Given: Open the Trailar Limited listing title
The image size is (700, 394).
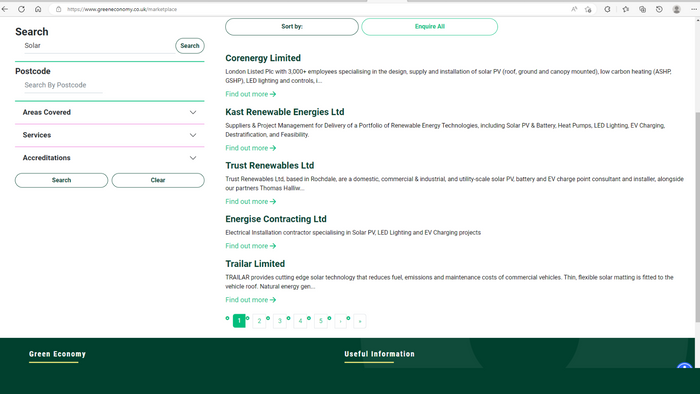Looking at the screenshot, I should 255,264.
